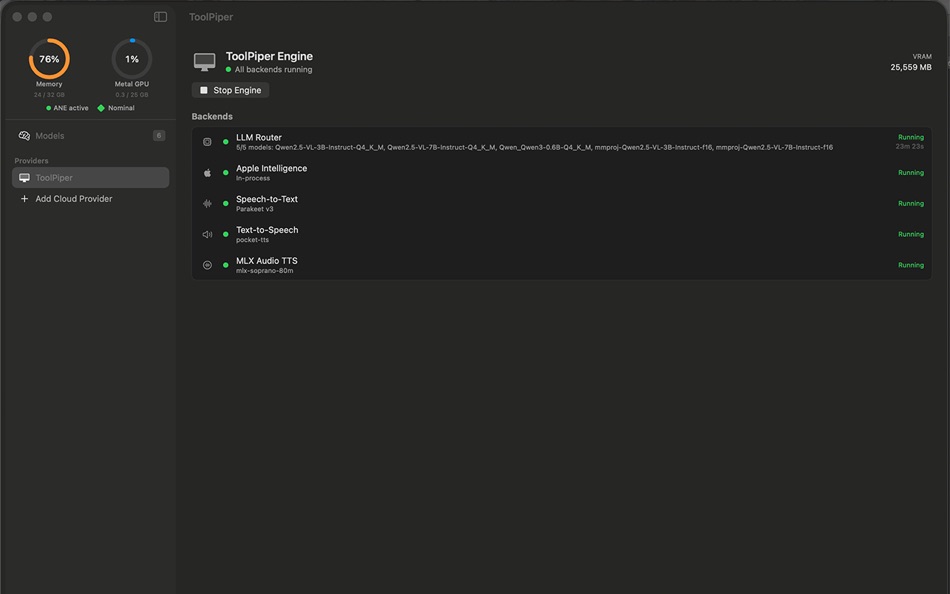Image resolution: width=950 pixels, height=594 pixels.
Task: Collapse the sidebar with the panel toggle
Action: pos(160,16)
